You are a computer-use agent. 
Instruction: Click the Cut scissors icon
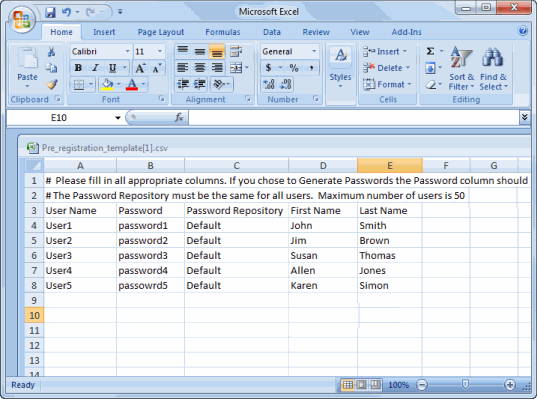click(x=51, y=52)
